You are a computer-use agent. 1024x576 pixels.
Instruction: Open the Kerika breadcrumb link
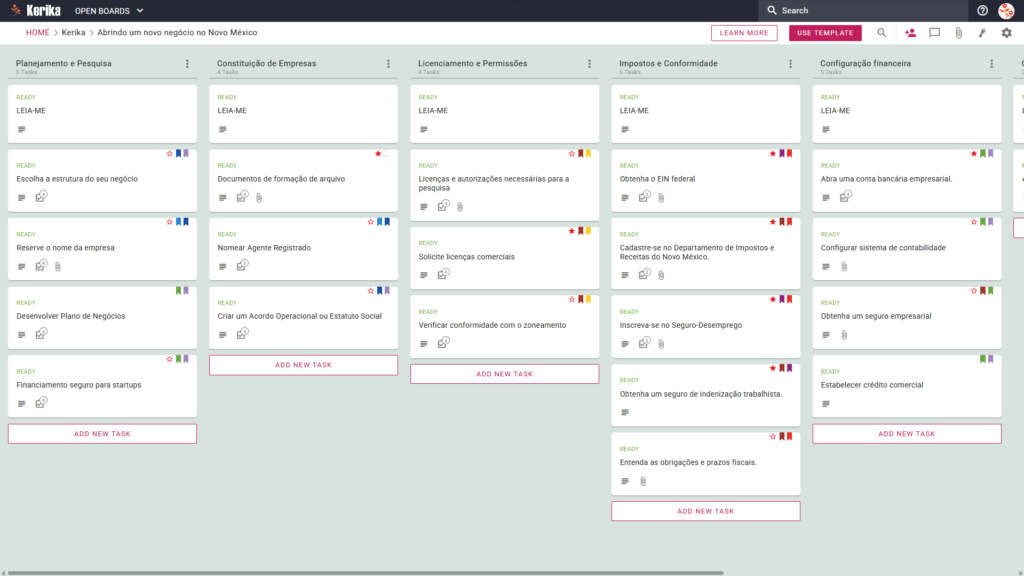73,33
